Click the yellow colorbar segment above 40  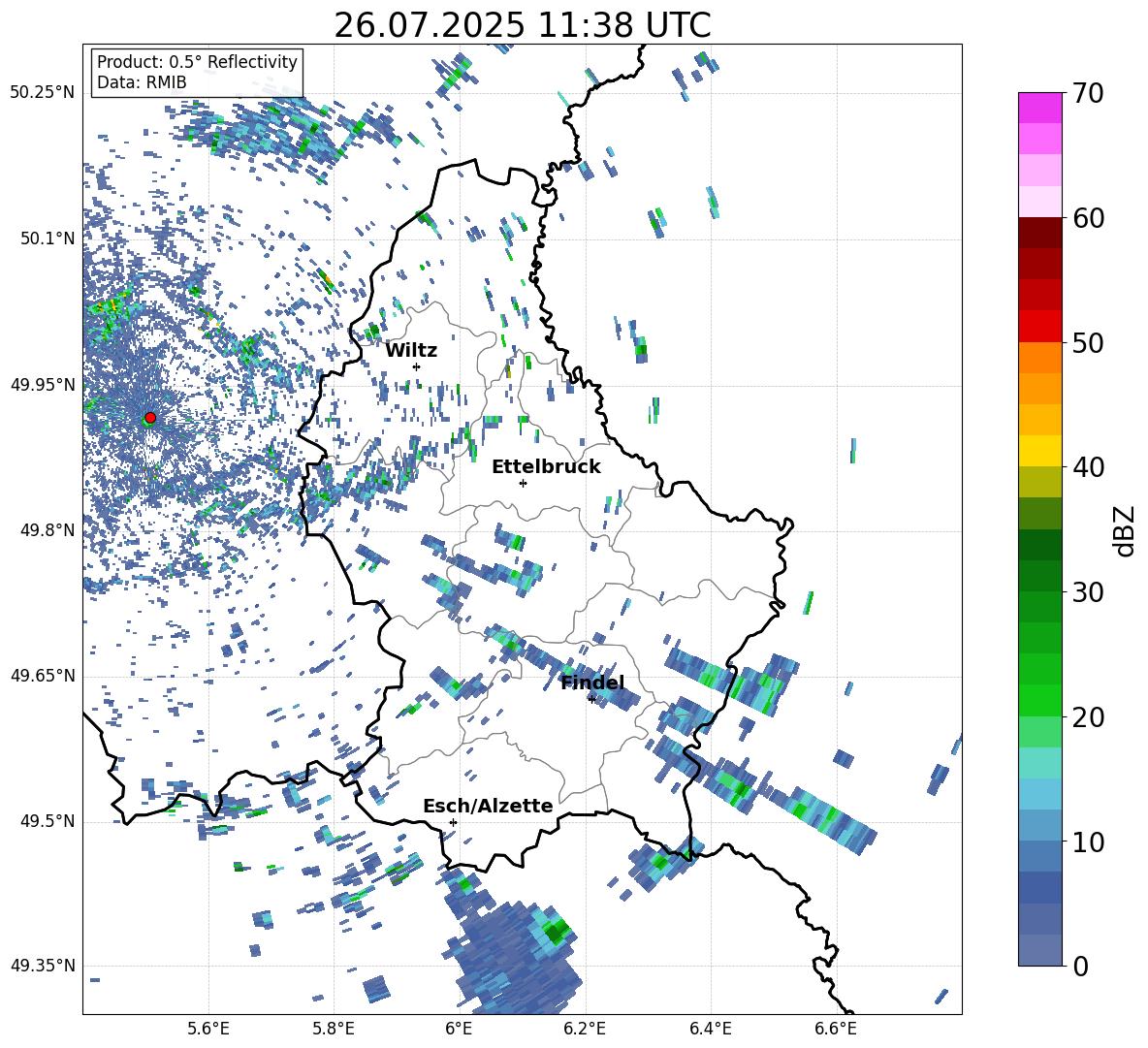pos(1039,451)
